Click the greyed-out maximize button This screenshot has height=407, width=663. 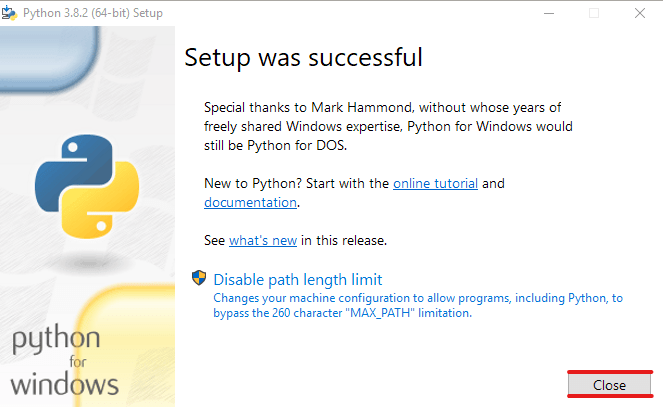(594, 13)
